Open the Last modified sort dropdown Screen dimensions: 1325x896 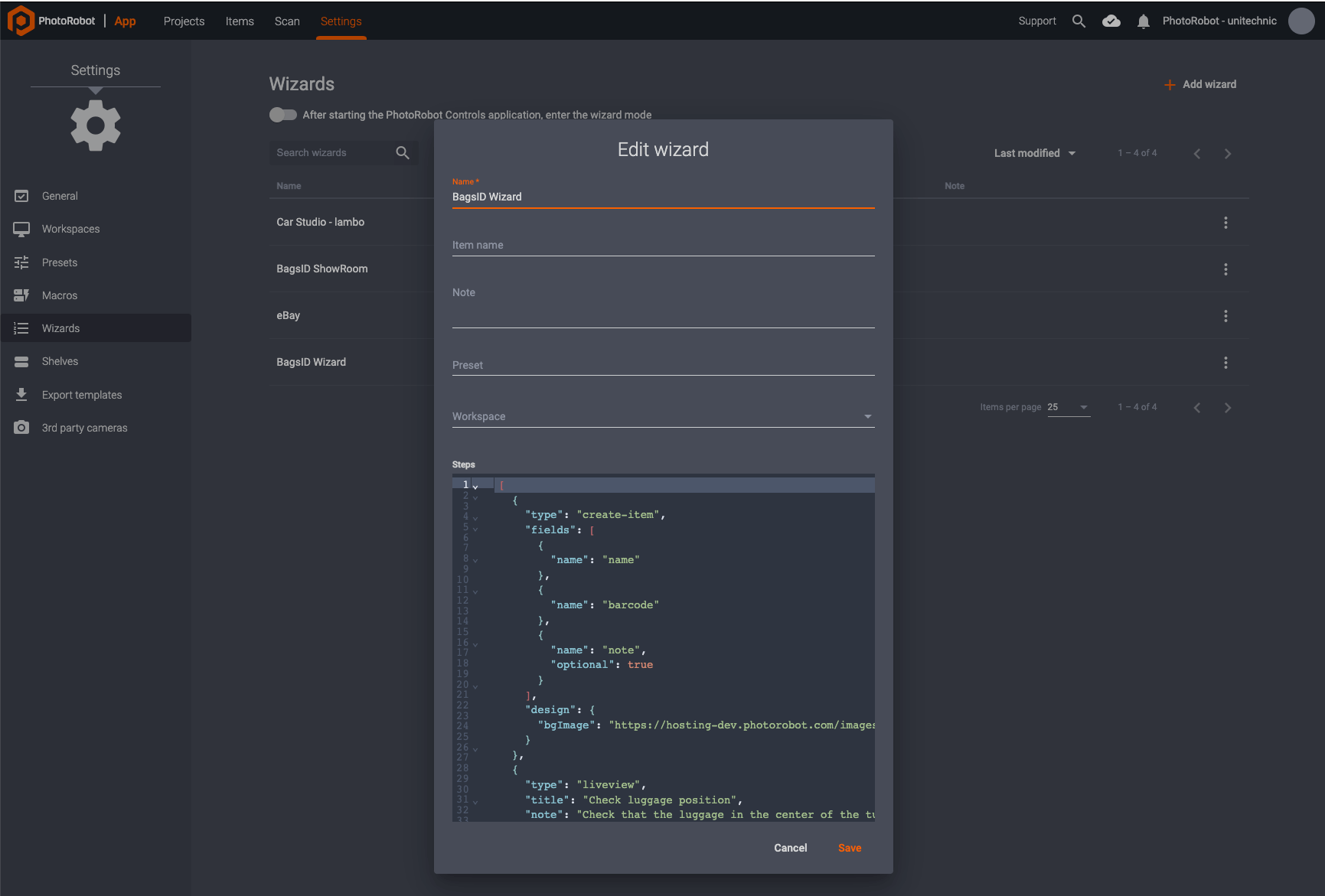coord(1034,154)
